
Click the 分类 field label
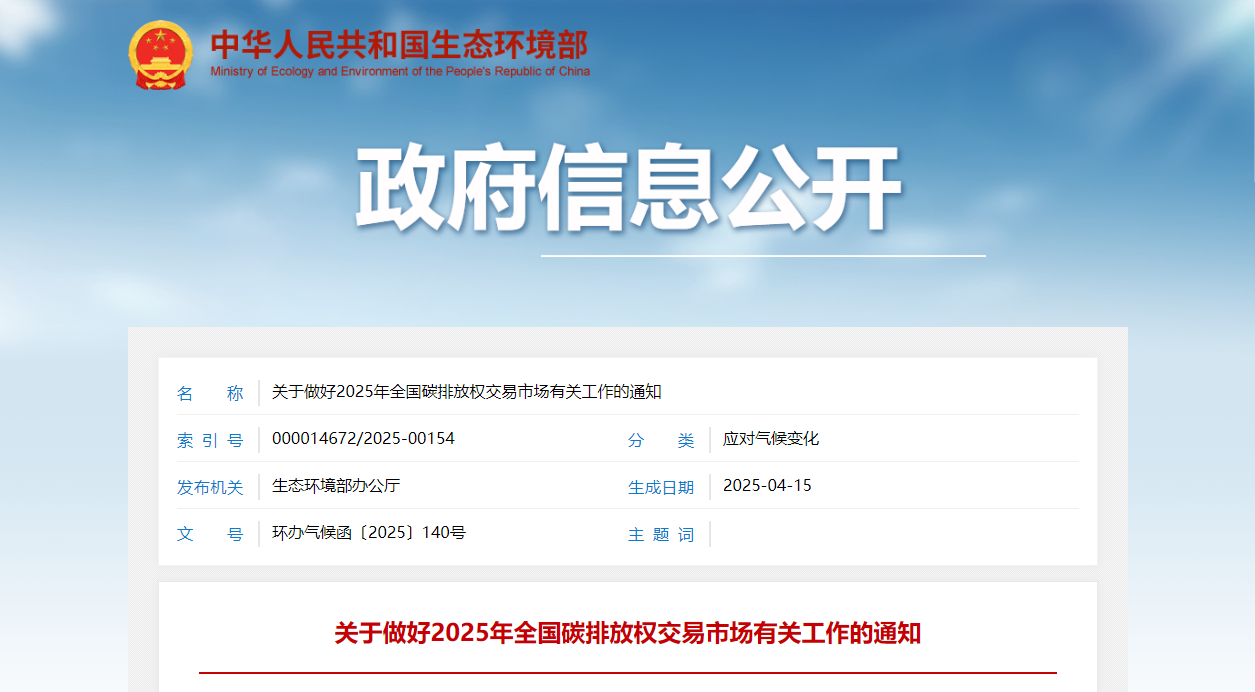pyautogui.click(x=661, y=440)
